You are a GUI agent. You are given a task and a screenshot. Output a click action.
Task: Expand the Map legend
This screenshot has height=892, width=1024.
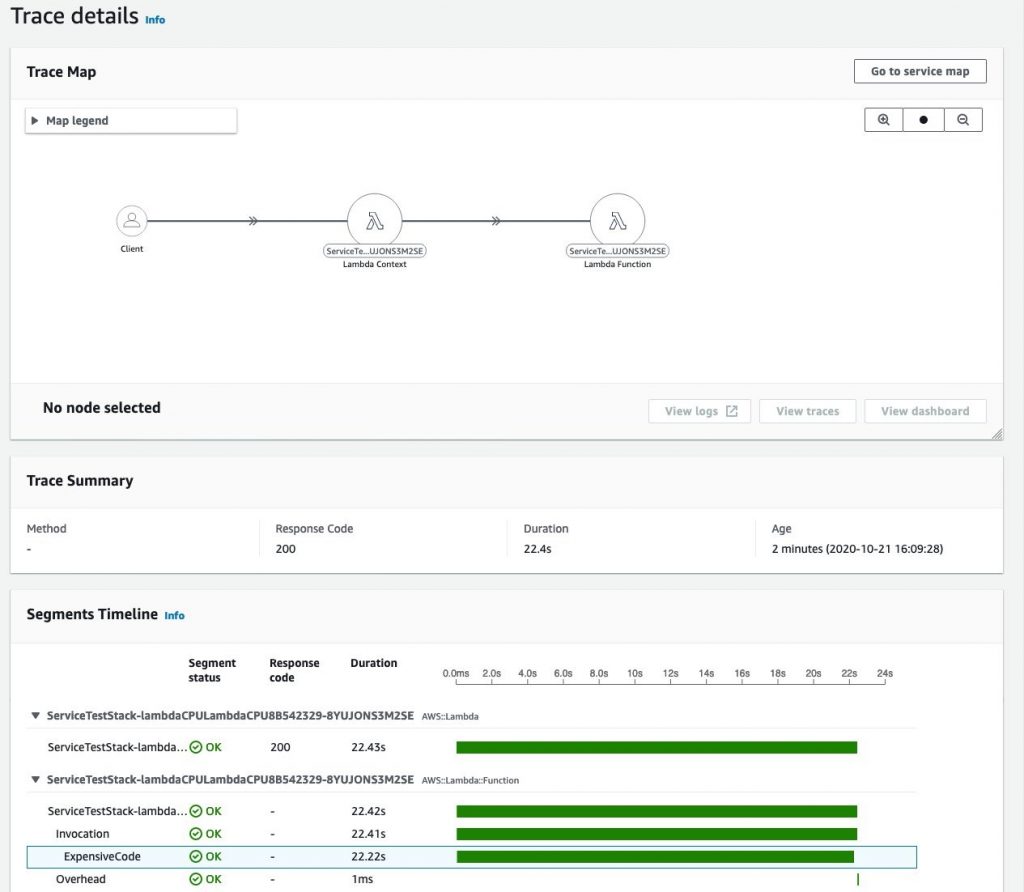click(131, 121)
